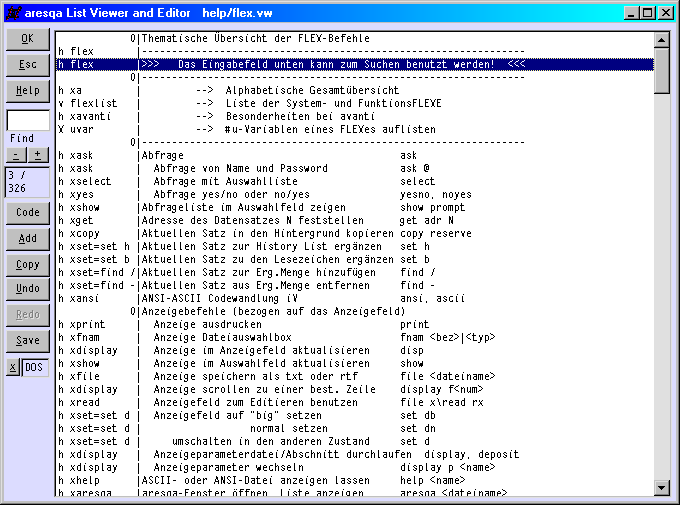Click the Copy button
Screen dimensions: 680x505
27,264
